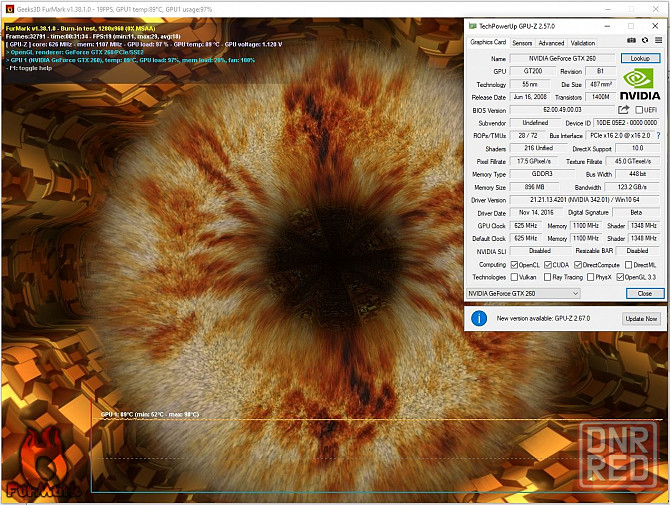Click the ROPs/TMUs field 28 / 72
The width and height of the screenshot is (670, 505).
(528, 135)
